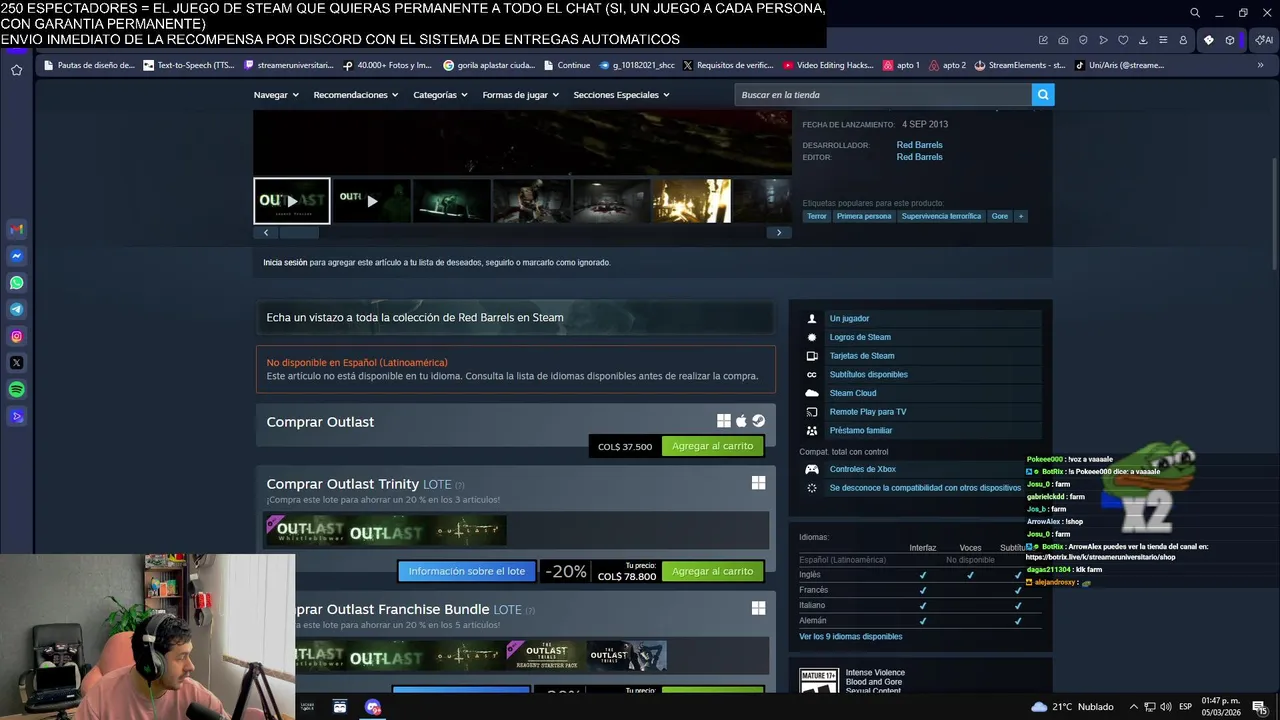Click the Steam store search magnifier button
Image resolution: width=1280 pixels, height=720 pixels.
pyautogui.click(x=1043, y=95)
